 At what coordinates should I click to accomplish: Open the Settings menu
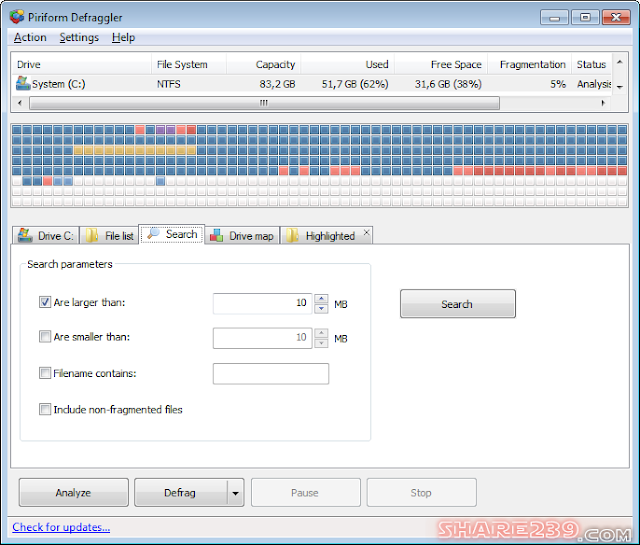click(79, 37)
